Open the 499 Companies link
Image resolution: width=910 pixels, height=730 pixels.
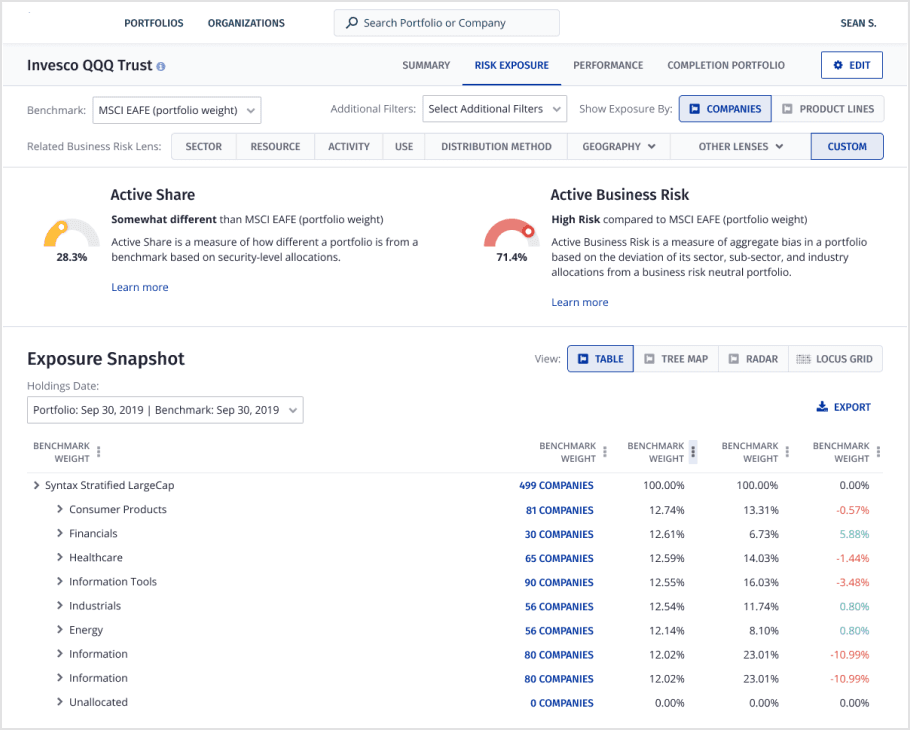pos(556,485)
